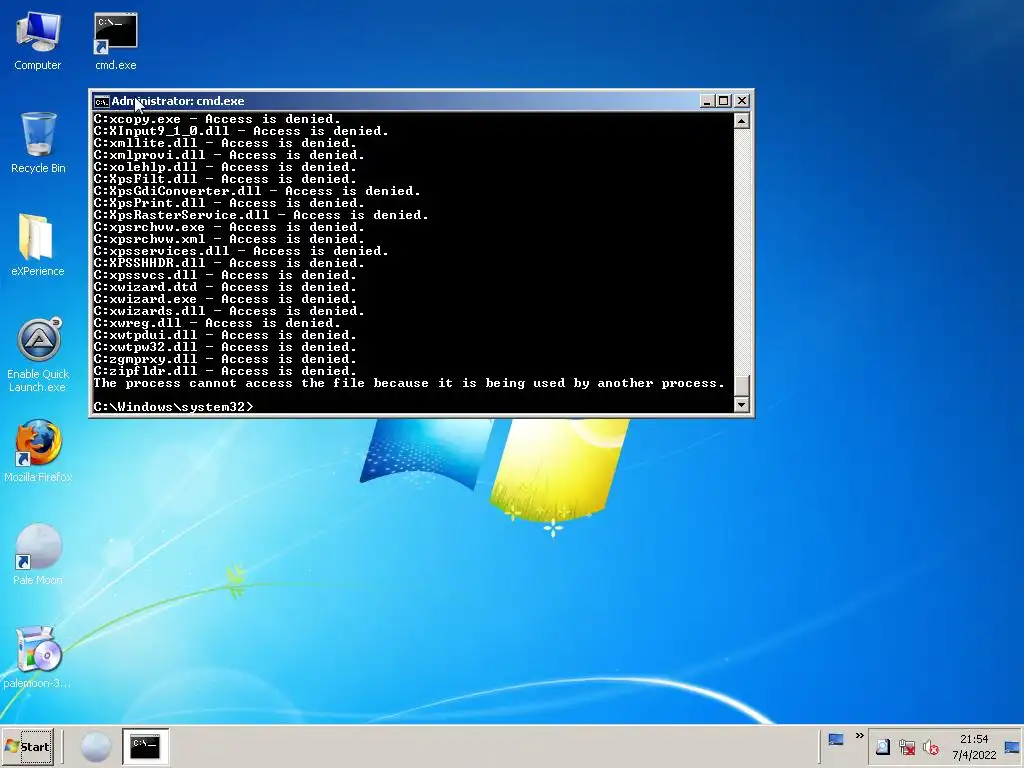
Task: Click the Administrator: cmd.exe title bar text
Action: point(178,101)
